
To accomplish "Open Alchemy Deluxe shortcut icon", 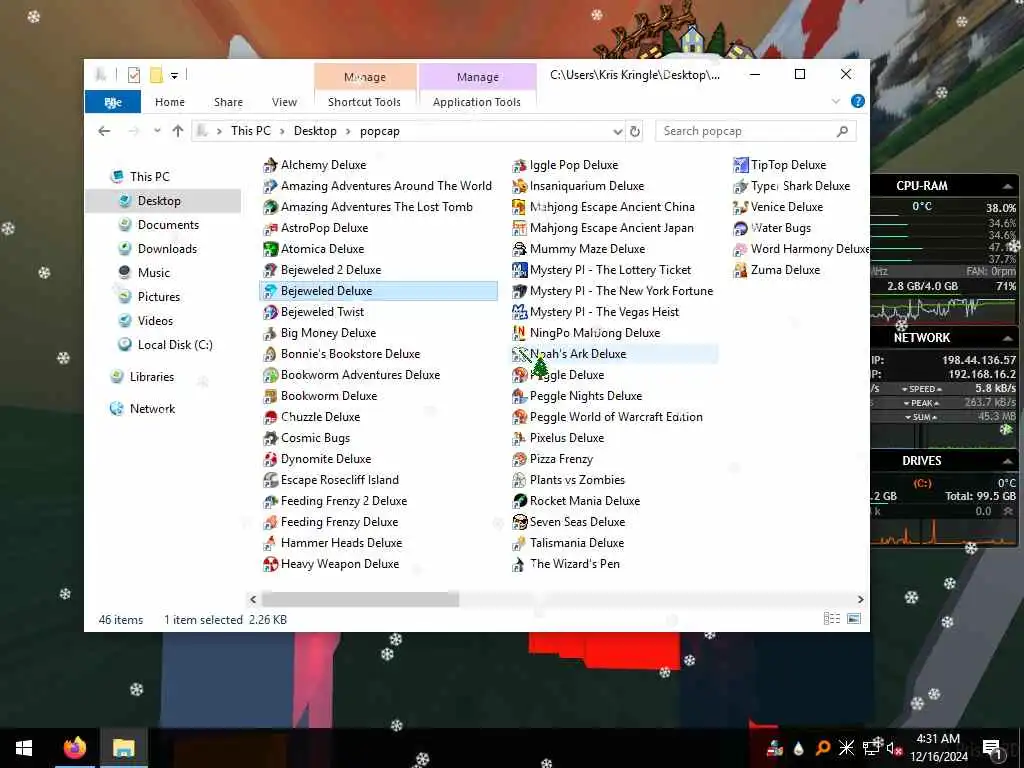I will pos(270,165).
